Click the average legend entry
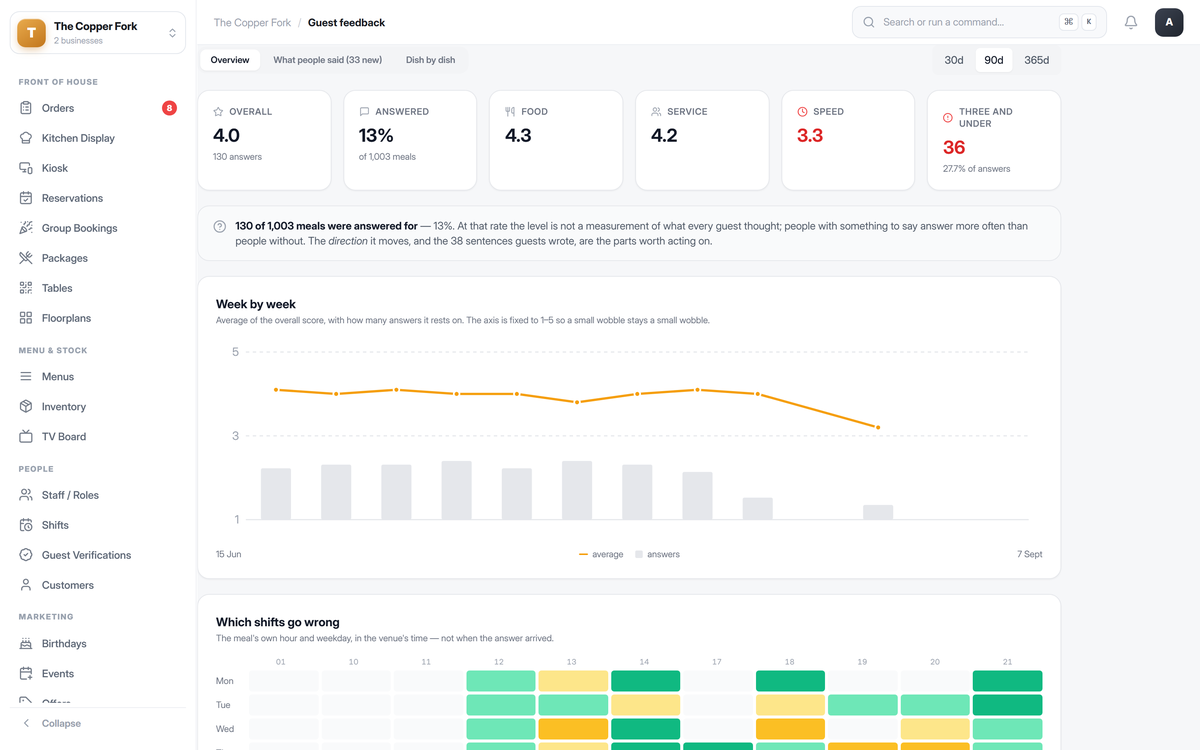Image resolution: width=1200 pixels, height=750 pixels. [601, 554]
